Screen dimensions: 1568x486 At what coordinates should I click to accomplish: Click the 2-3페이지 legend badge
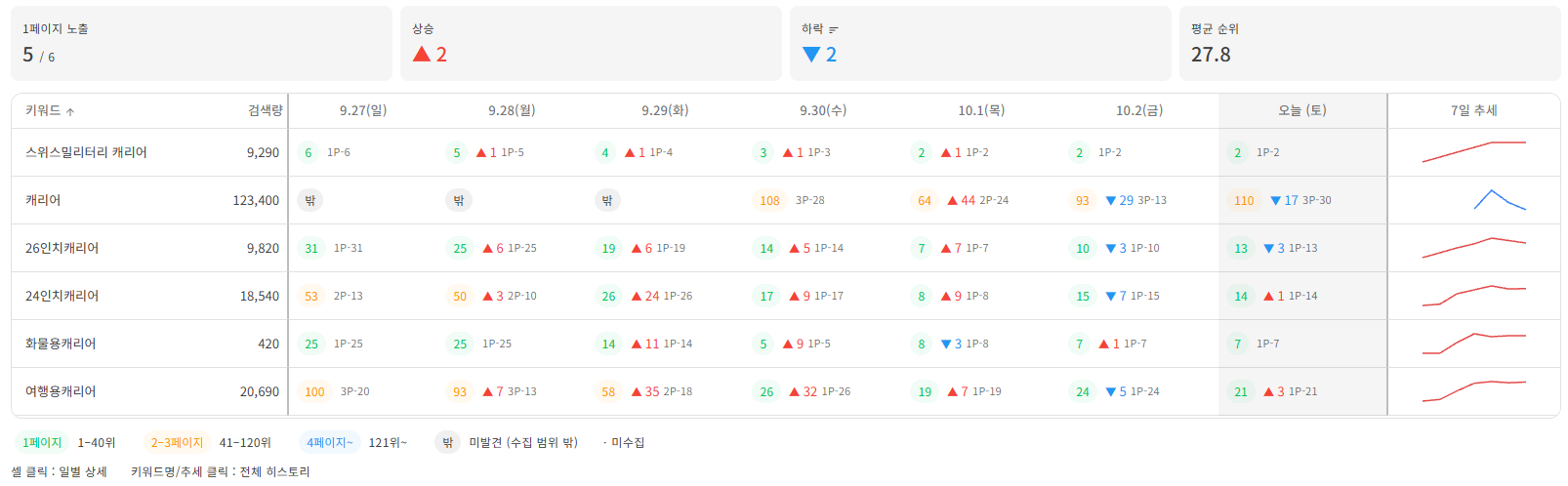tap(177, 442)
